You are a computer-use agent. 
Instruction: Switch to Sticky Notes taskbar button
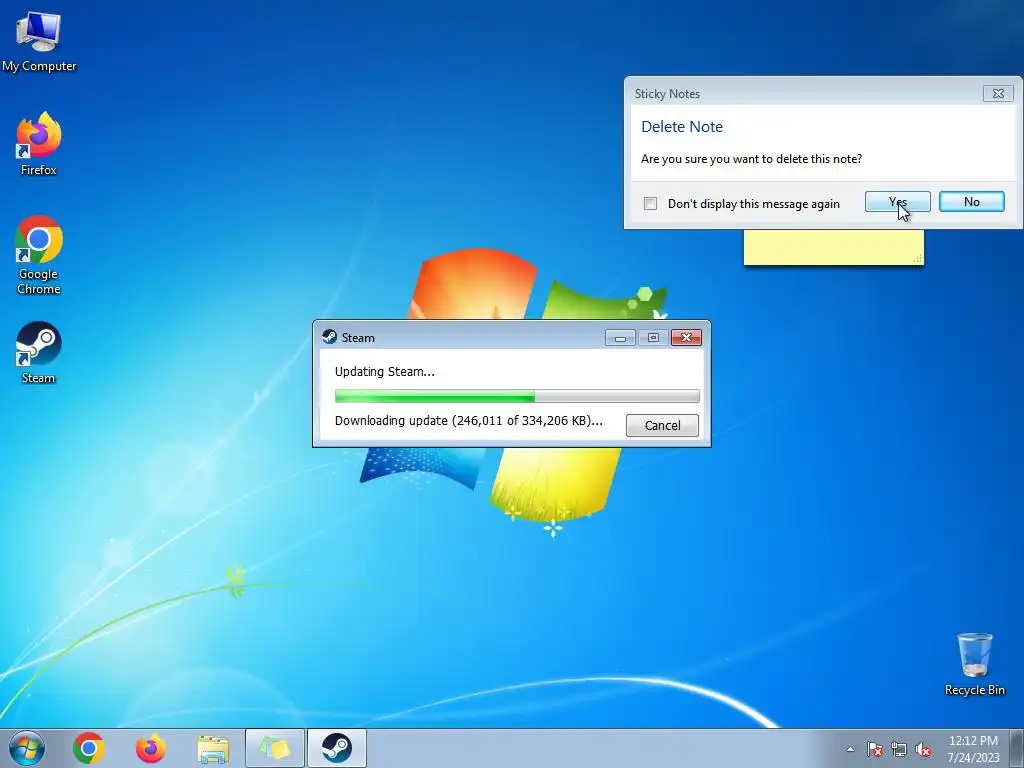pos(275,748)
